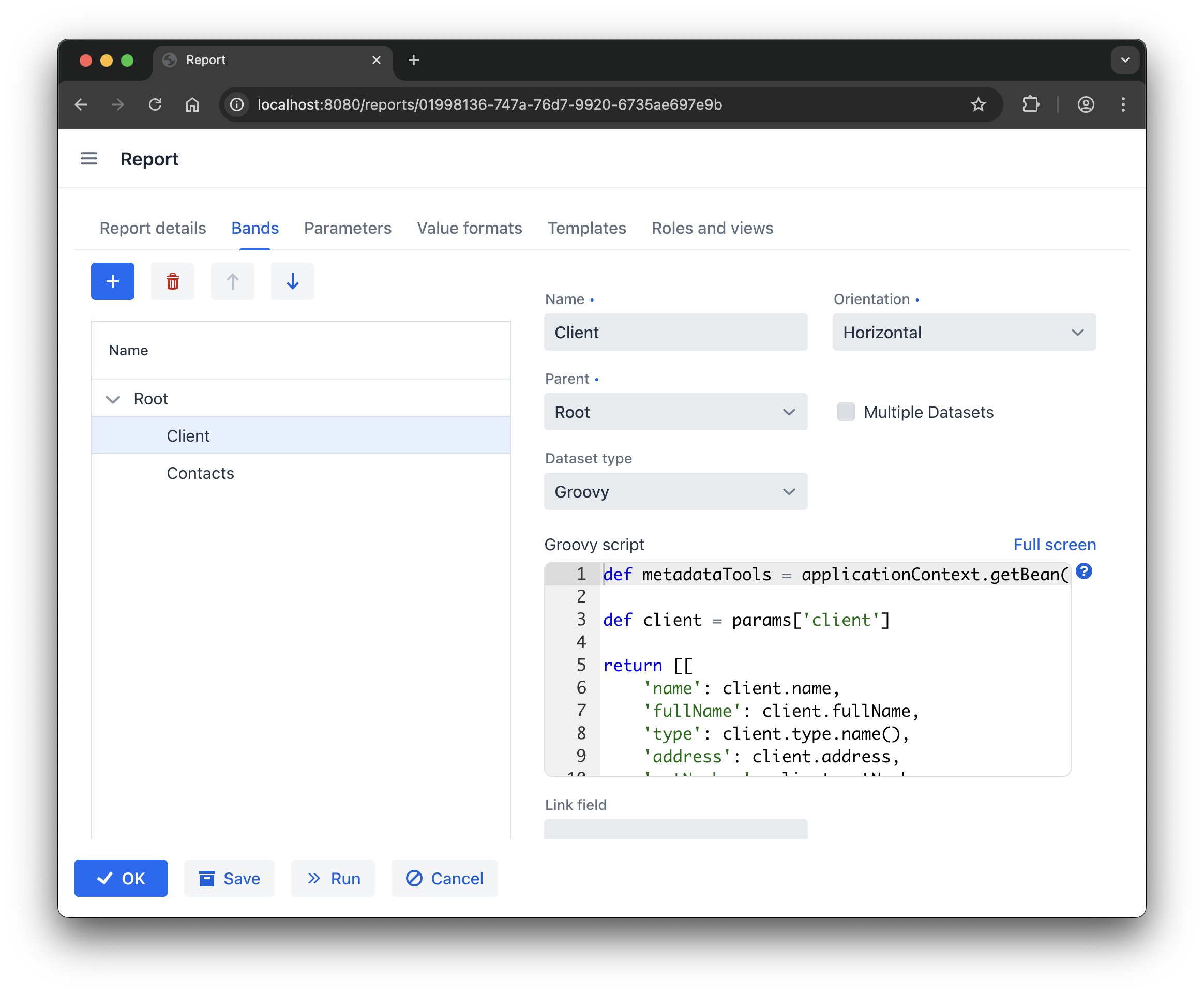Select the Root band

(150, 399)
